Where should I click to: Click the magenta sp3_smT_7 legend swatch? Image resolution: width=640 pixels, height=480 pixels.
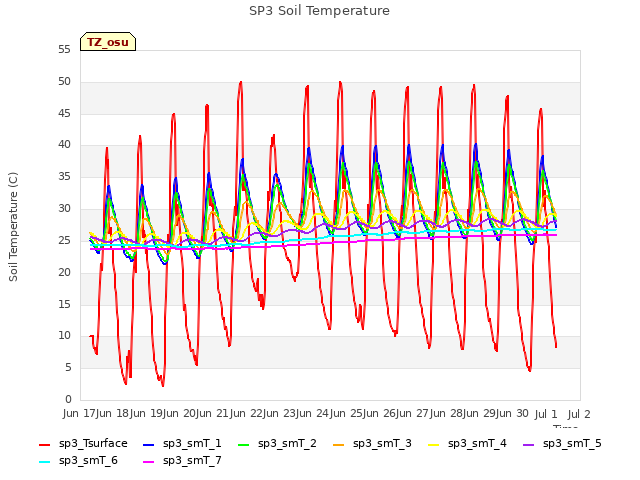pyautogui.click(x=149, y=462)
